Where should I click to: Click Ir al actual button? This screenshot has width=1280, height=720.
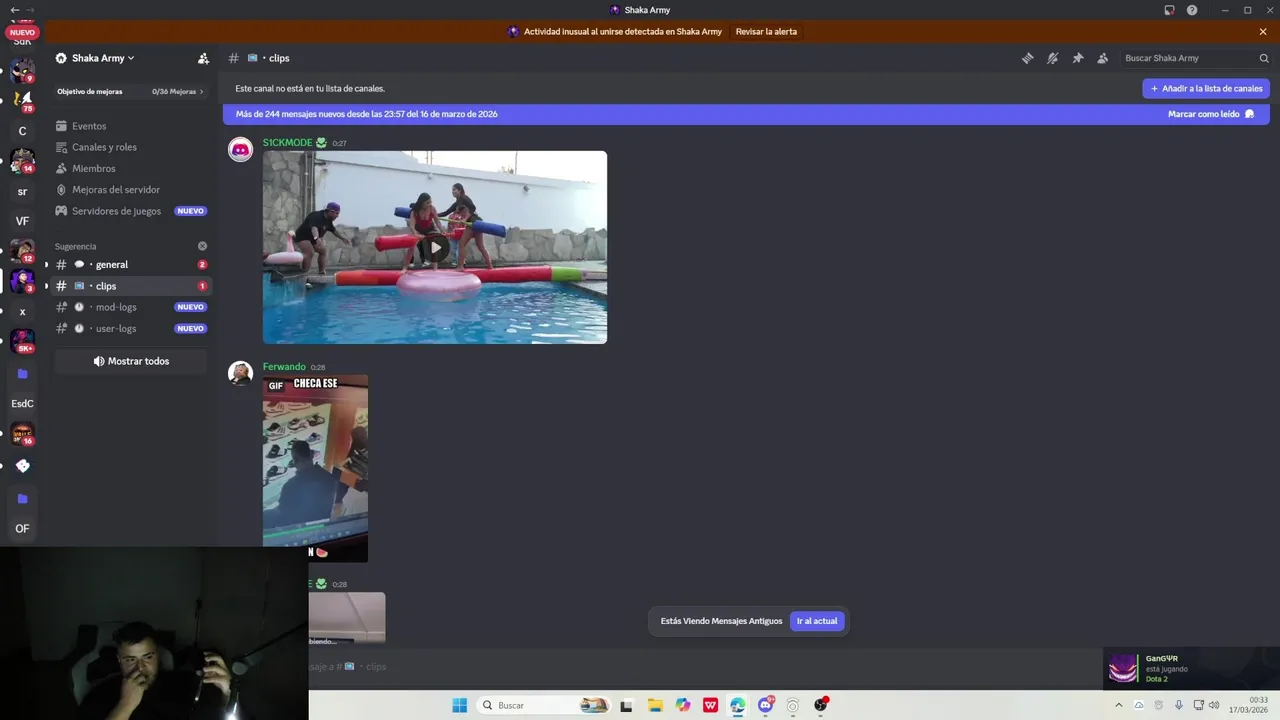tap(817, 621)
